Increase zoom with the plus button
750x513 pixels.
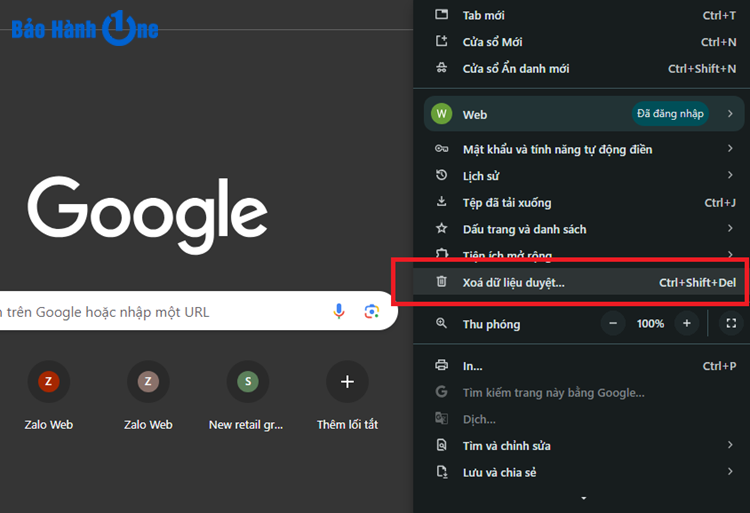coord(686,324)
